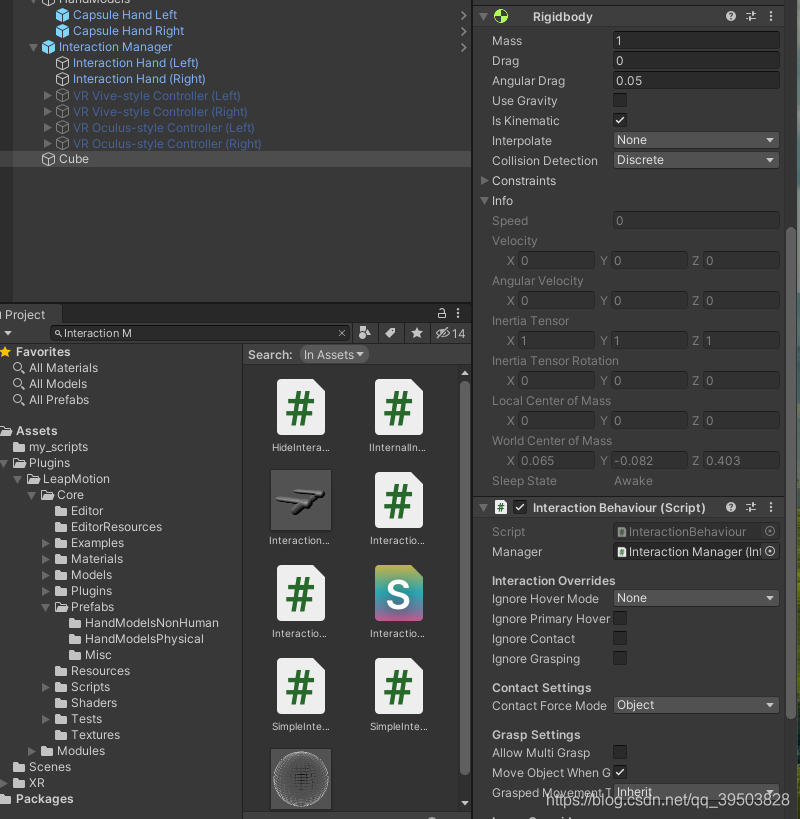This screenshot has width=800, height=819.
Task: Open Interaction Behaviour three-dot menu
Action: coord(771,507)
